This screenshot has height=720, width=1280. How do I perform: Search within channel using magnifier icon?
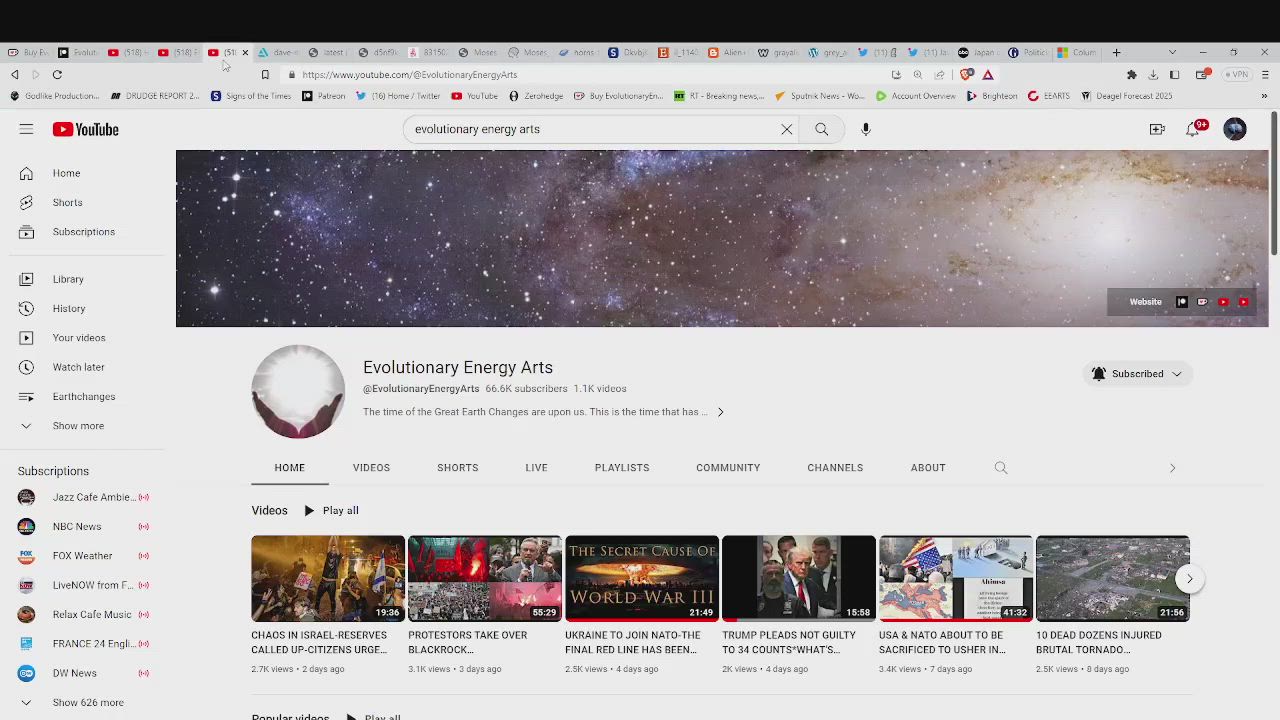click(x=1001, y=468)
